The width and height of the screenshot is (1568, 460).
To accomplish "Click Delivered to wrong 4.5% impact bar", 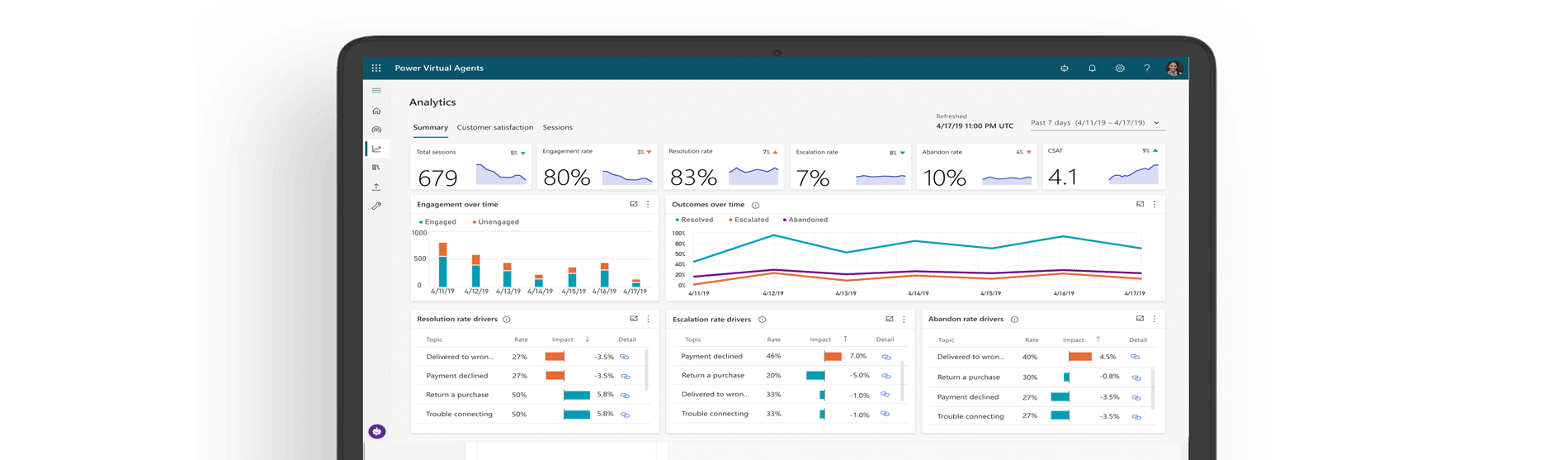I will 1080,357.
